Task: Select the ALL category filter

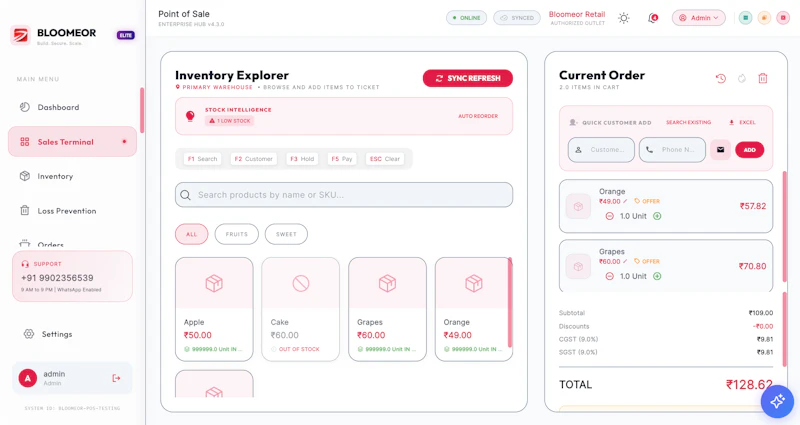Action: (191, 234)
